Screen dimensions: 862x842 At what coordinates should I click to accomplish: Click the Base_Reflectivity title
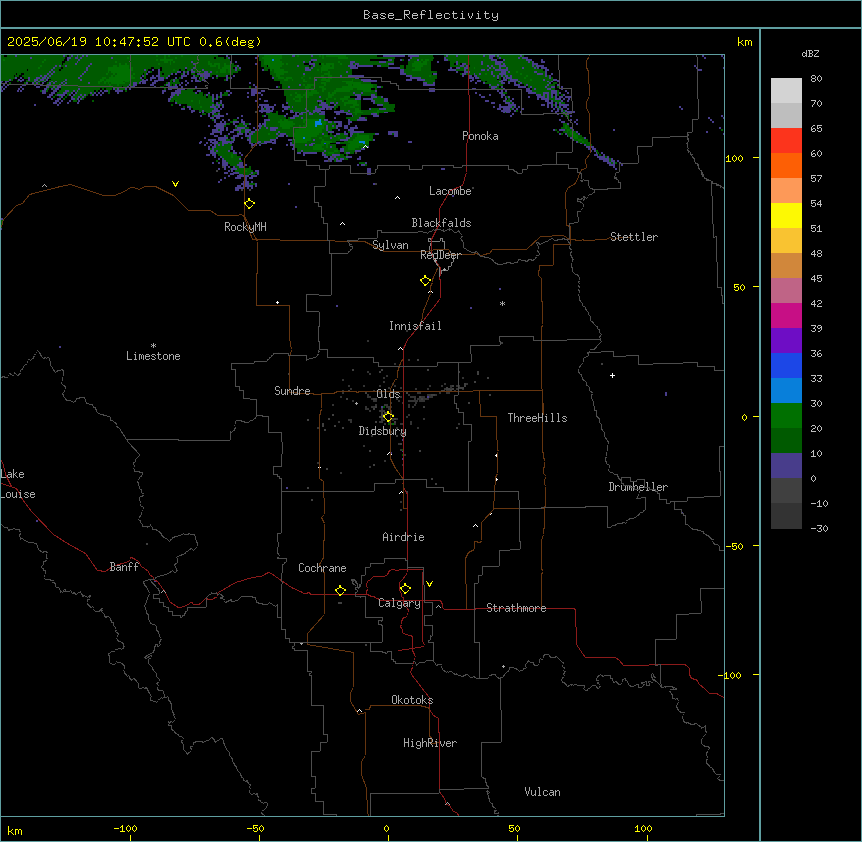(431, 15)
